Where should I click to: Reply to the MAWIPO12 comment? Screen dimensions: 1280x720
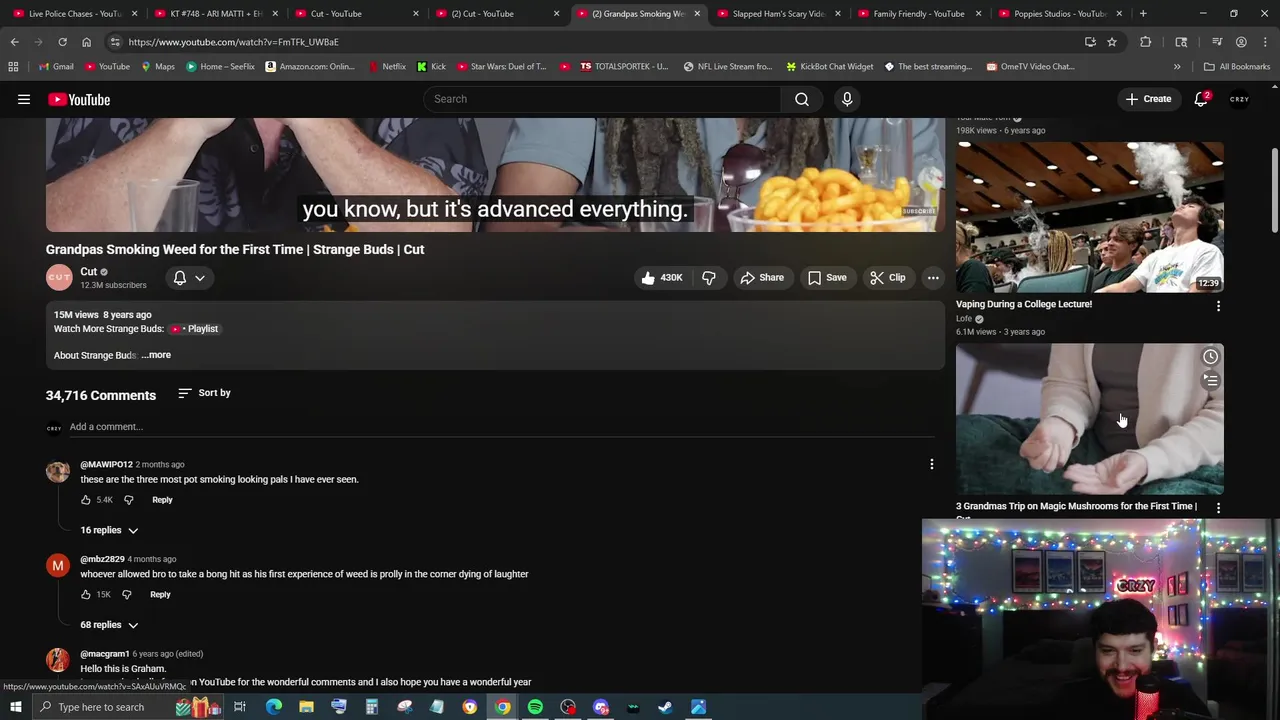[x=162, y=500]
